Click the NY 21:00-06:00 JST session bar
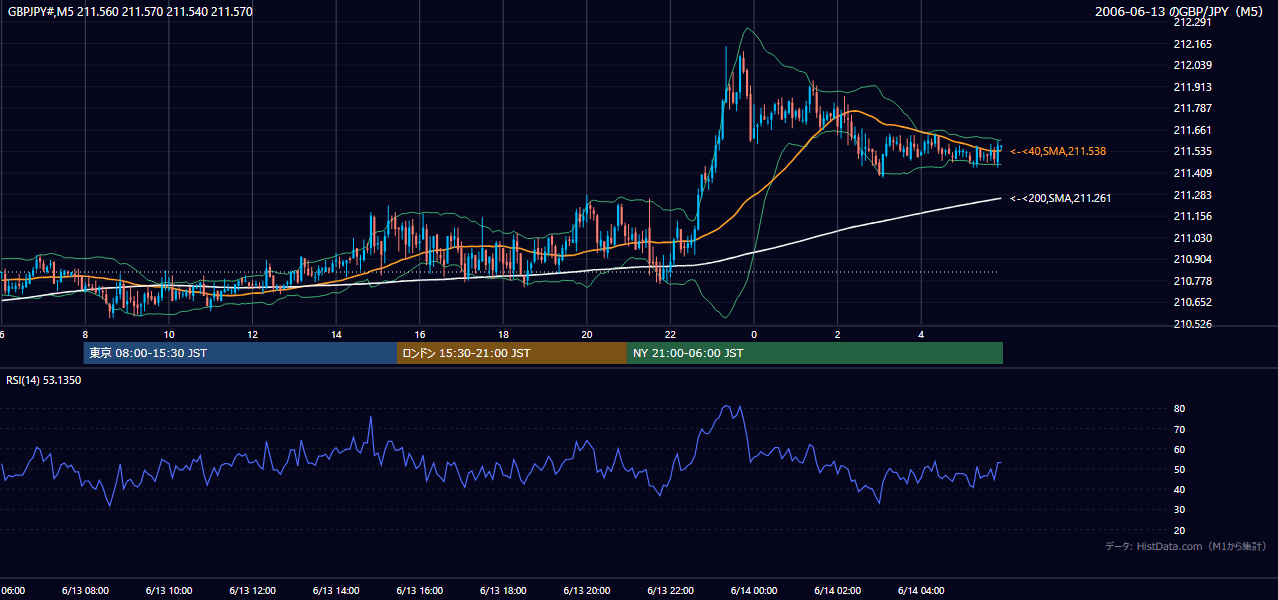 click(x=815, y=353)
